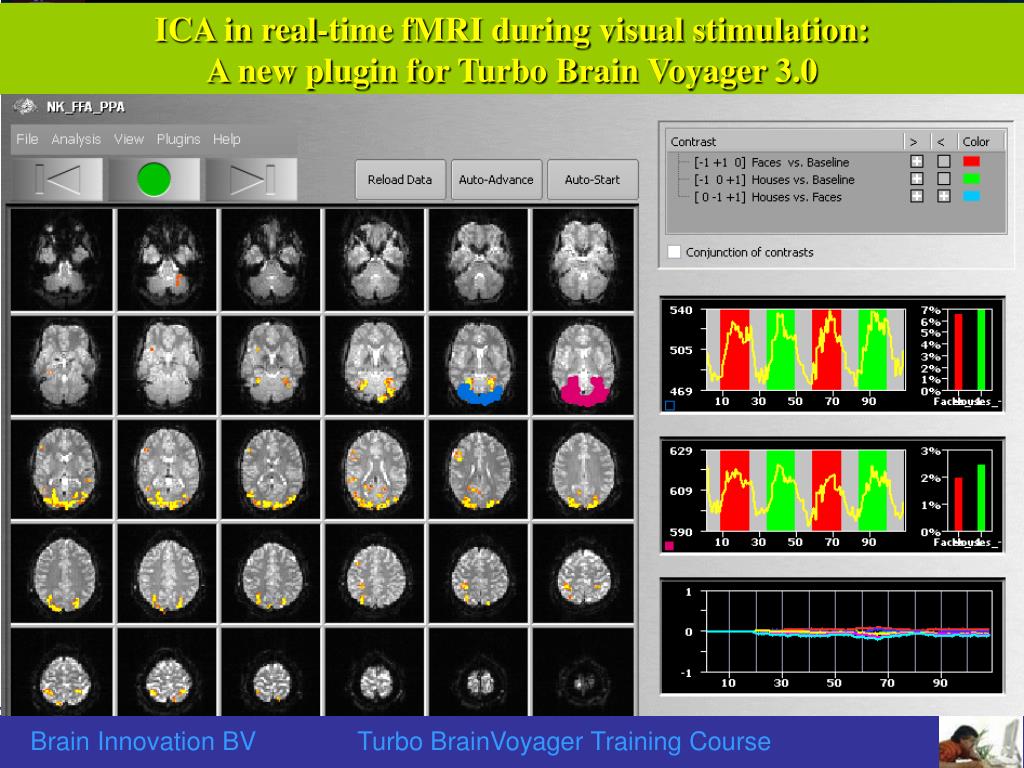The image size is (1024, 768).
Task: Click brain slice with magenta ROI overlay
Action: point(583,365)
